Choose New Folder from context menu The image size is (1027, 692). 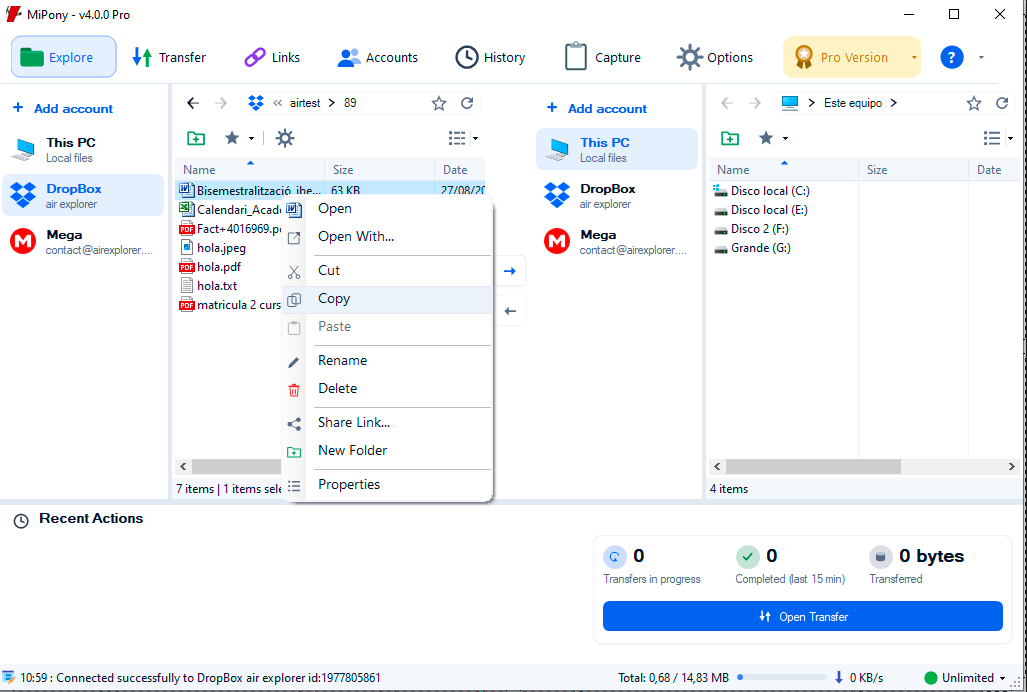point(386,450)
